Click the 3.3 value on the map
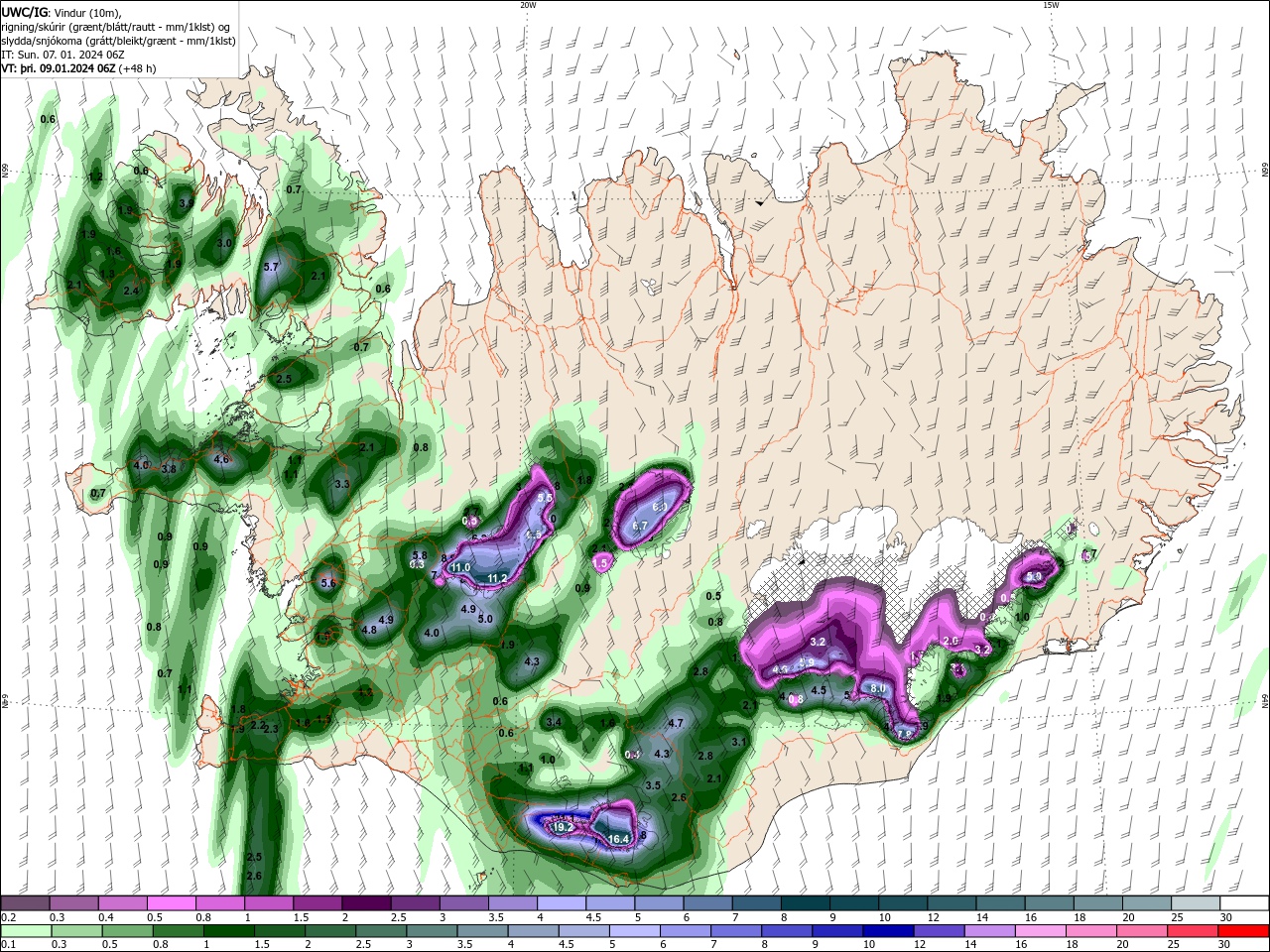Image resolution: width=1270 pixels, height=952 pixels. coord(342,484)
